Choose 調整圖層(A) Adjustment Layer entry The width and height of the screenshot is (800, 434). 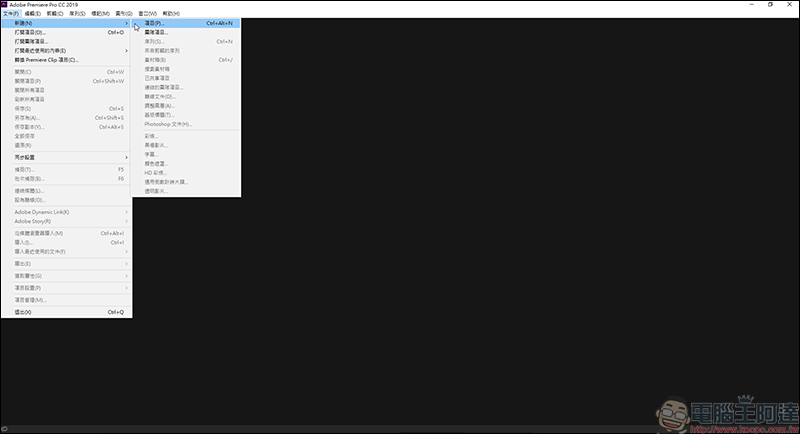(x=186, y=106)
